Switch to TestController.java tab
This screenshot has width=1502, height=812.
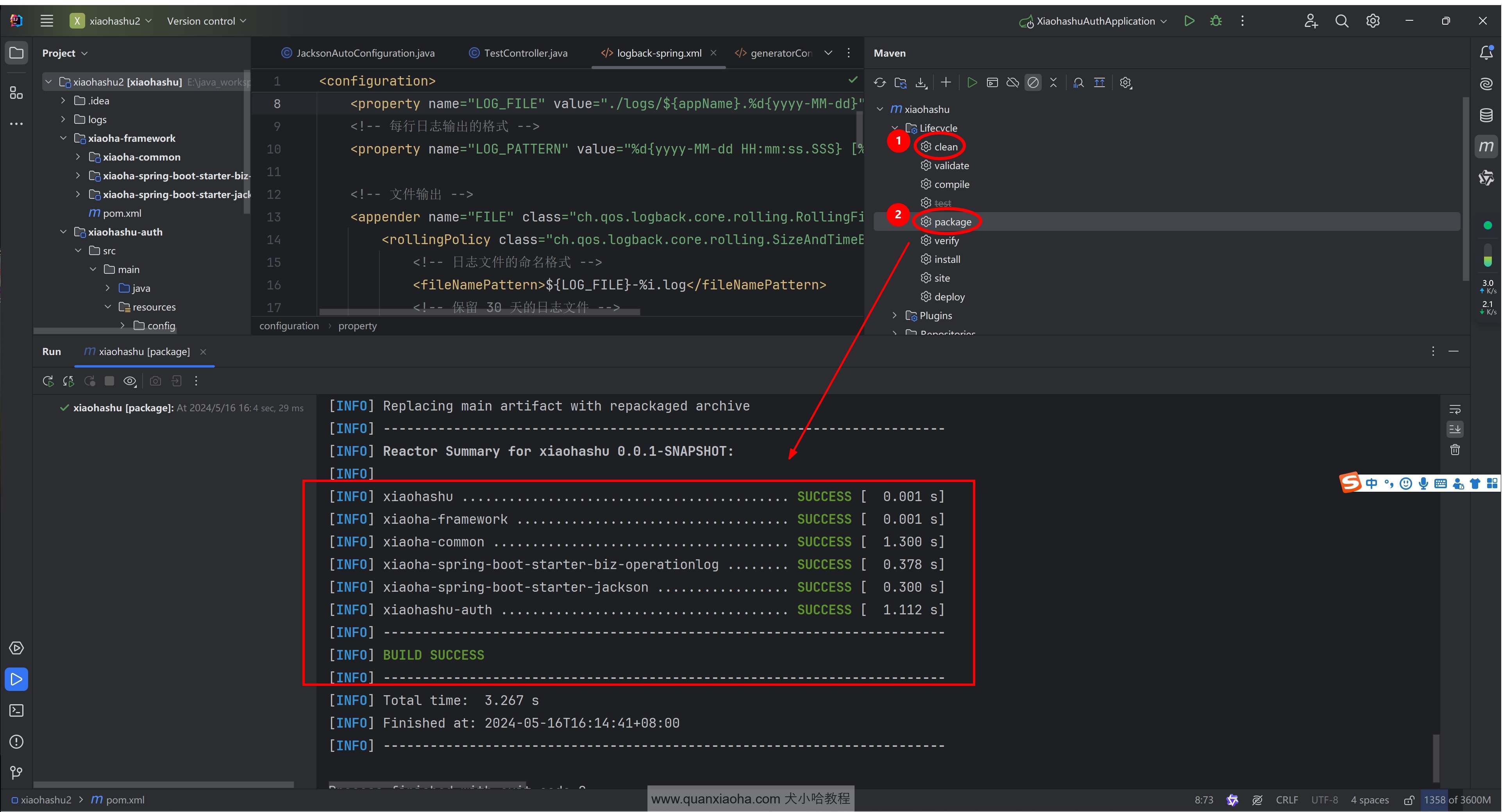(x=525, y=53)
